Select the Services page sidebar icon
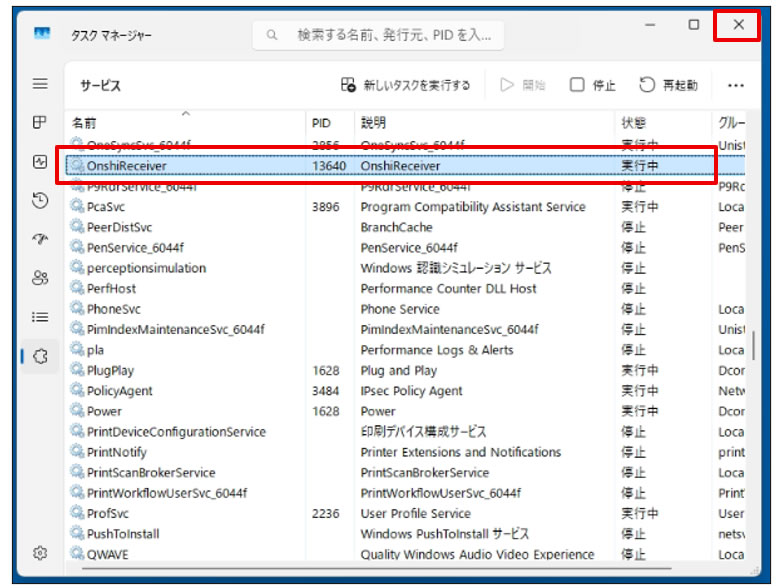The width and height of the screenshot is (783, 588). pos(40,356)
